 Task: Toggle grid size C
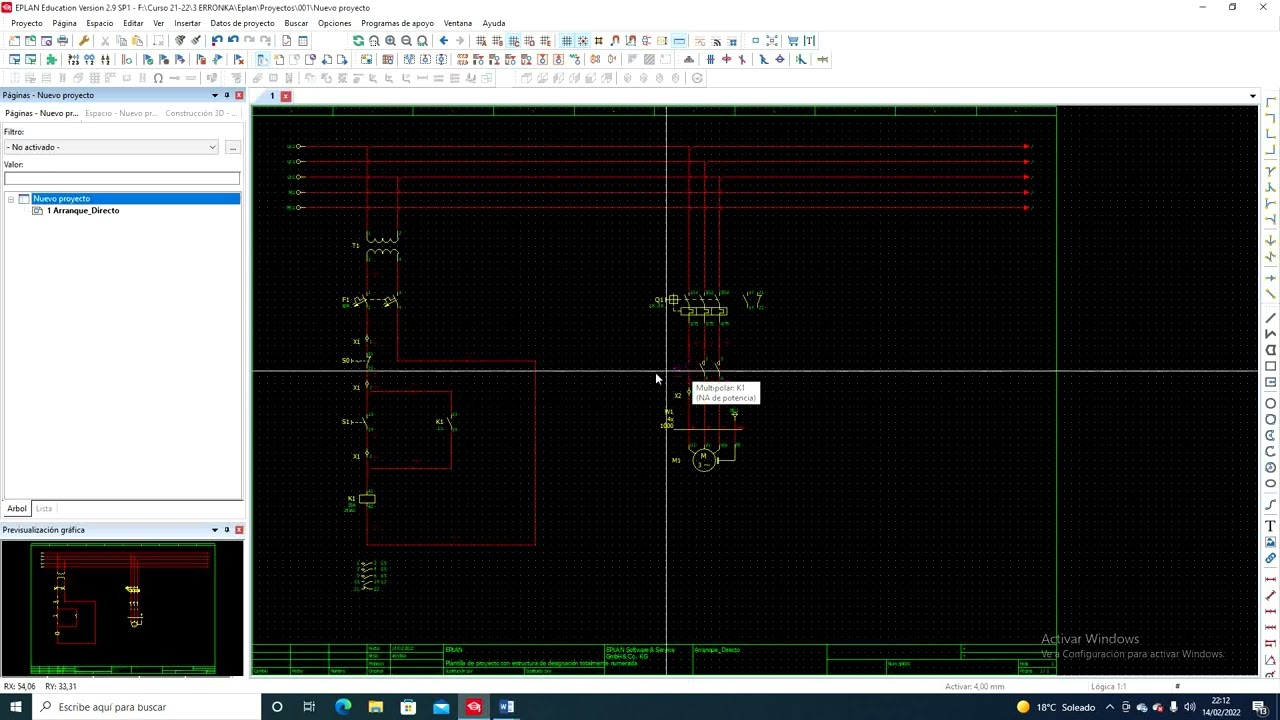513,41
